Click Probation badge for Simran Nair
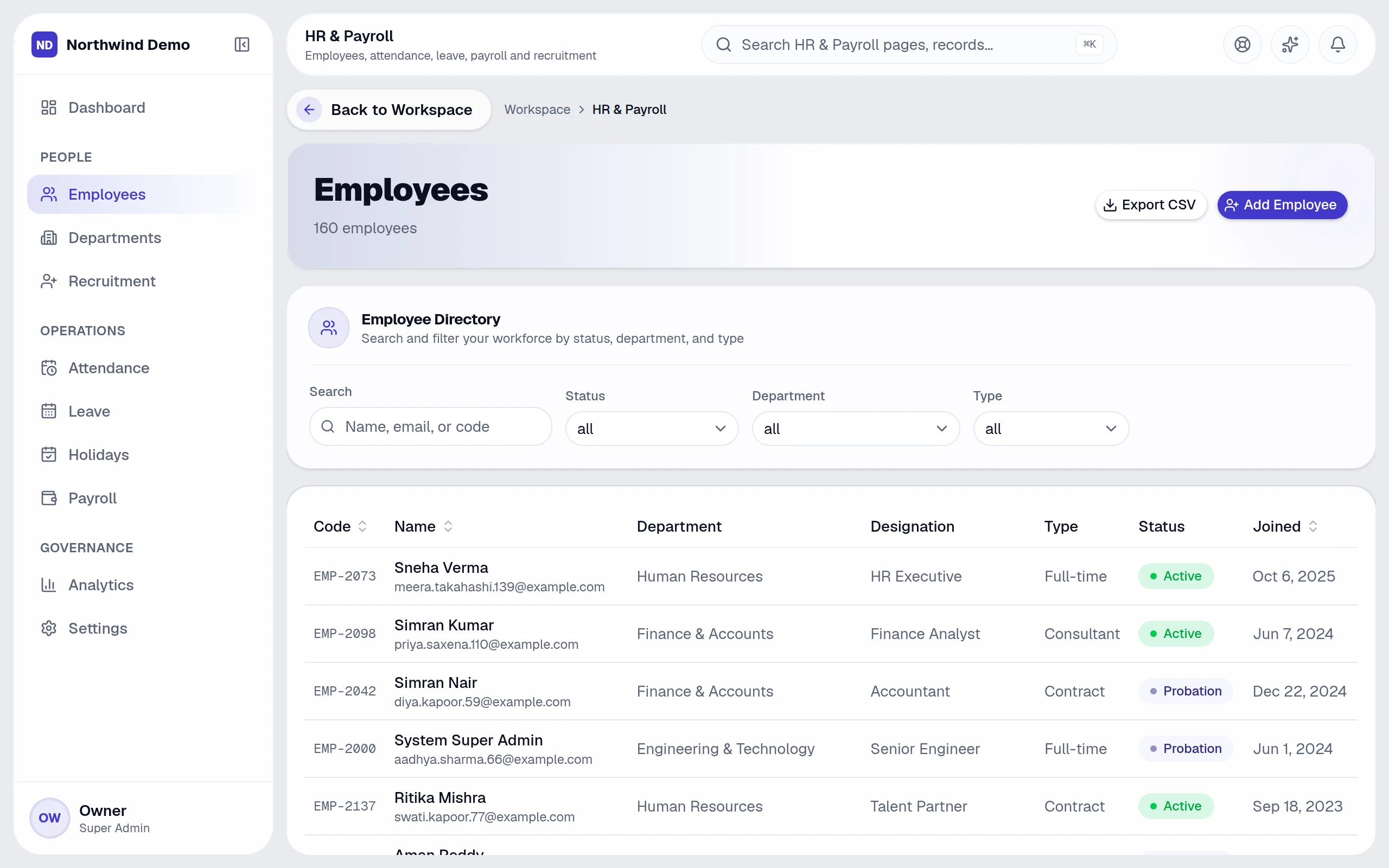The image size is (1389, 868). click(x=1185, y=691)
